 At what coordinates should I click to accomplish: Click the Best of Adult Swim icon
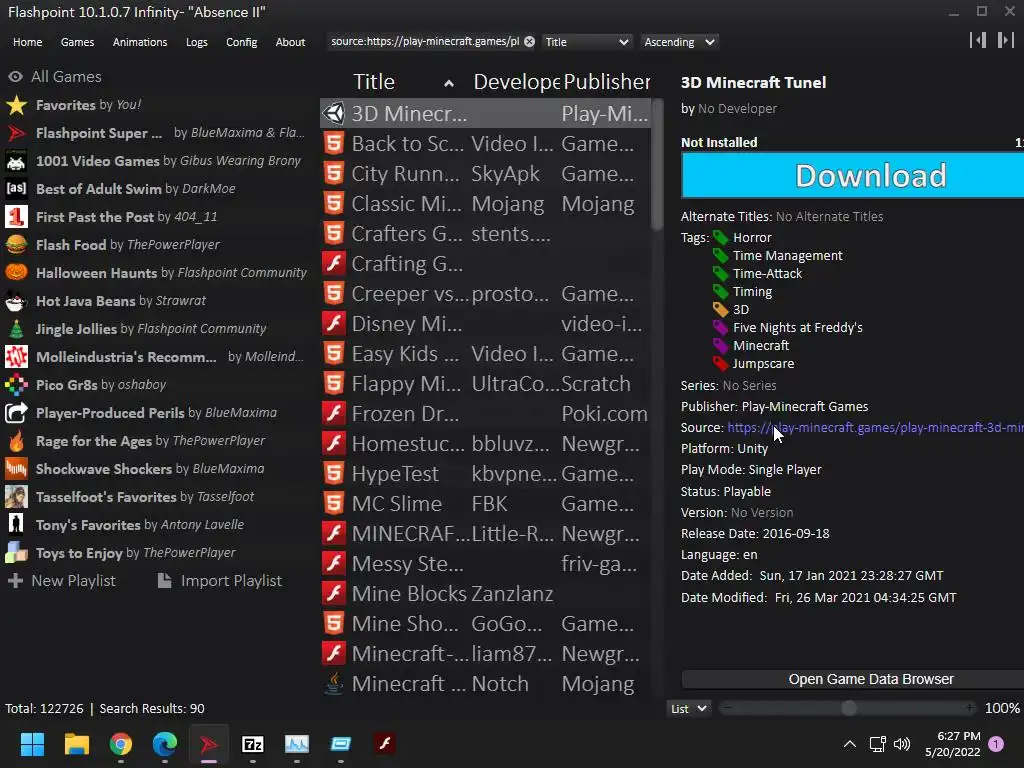[x=16, y=189]
